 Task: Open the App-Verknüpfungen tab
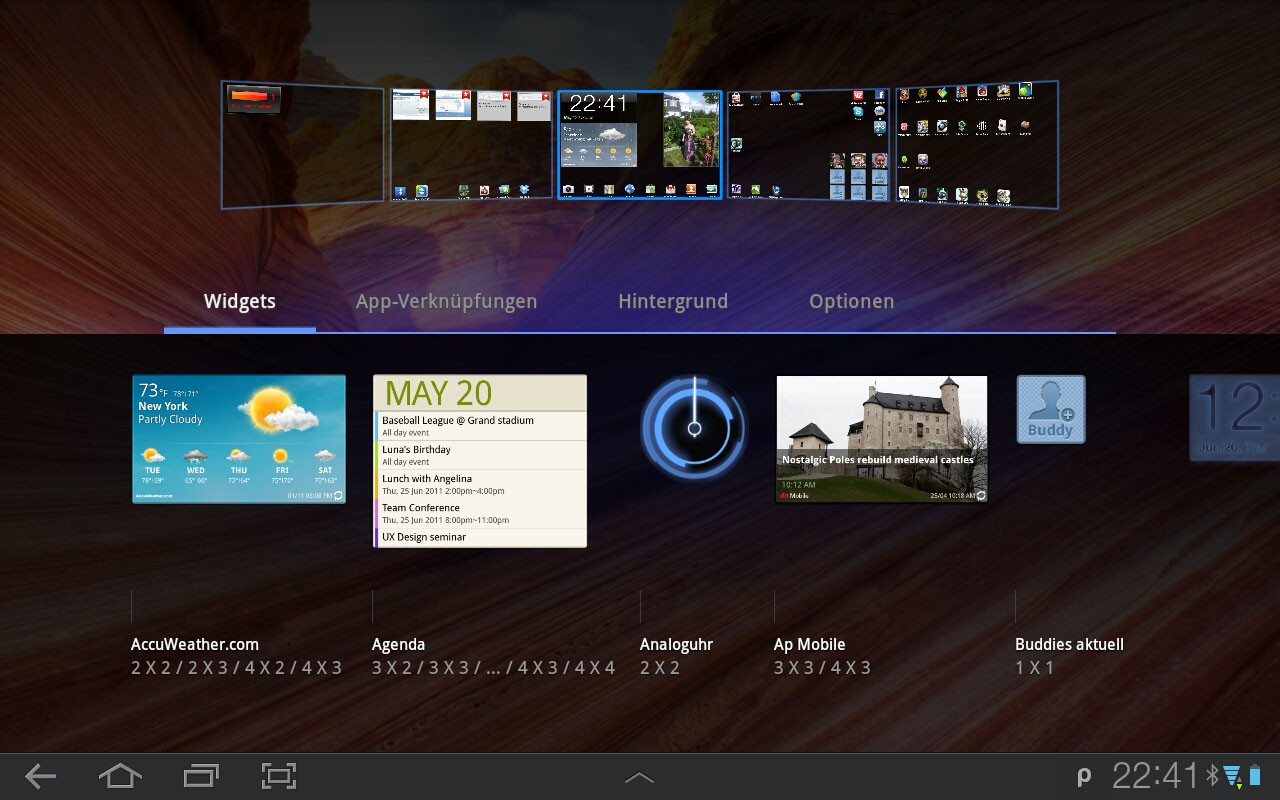tap(446, 301)
